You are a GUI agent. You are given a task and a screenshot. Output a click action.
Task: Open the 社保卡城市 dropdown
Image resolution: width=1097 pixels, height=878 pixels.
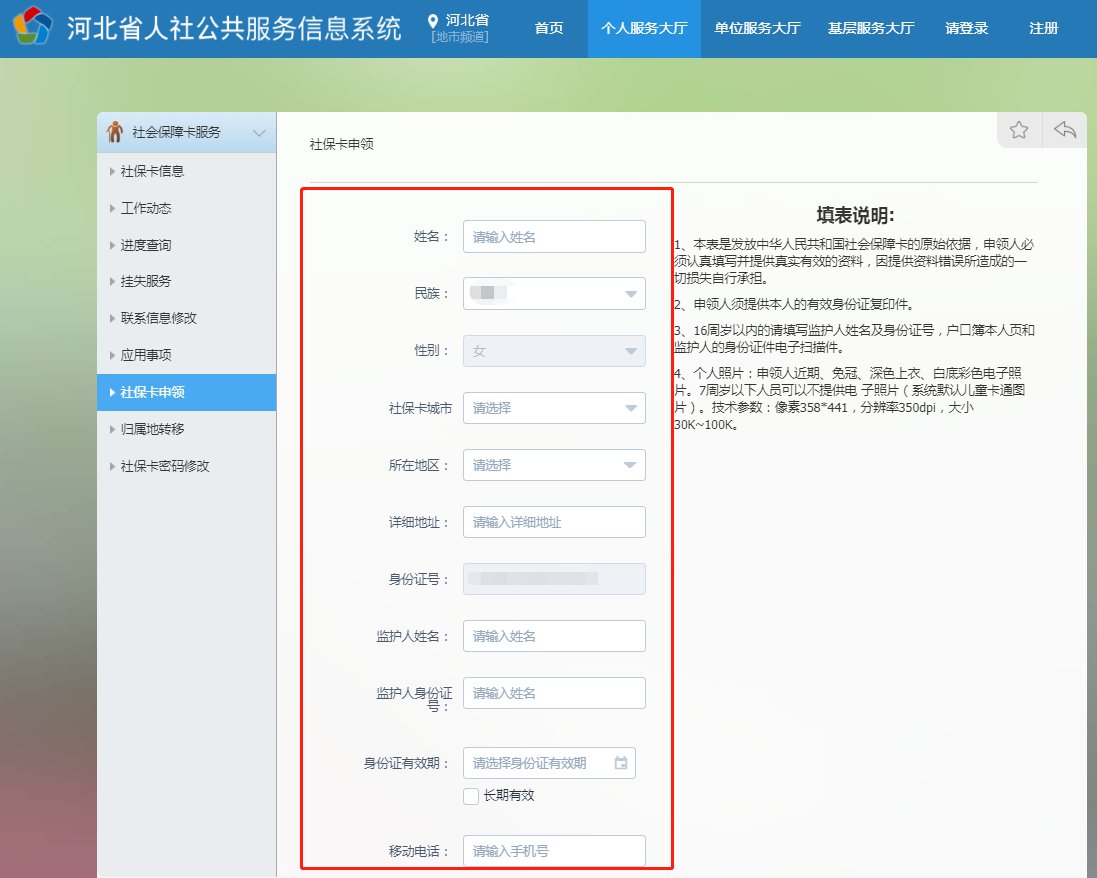point(554,408)
